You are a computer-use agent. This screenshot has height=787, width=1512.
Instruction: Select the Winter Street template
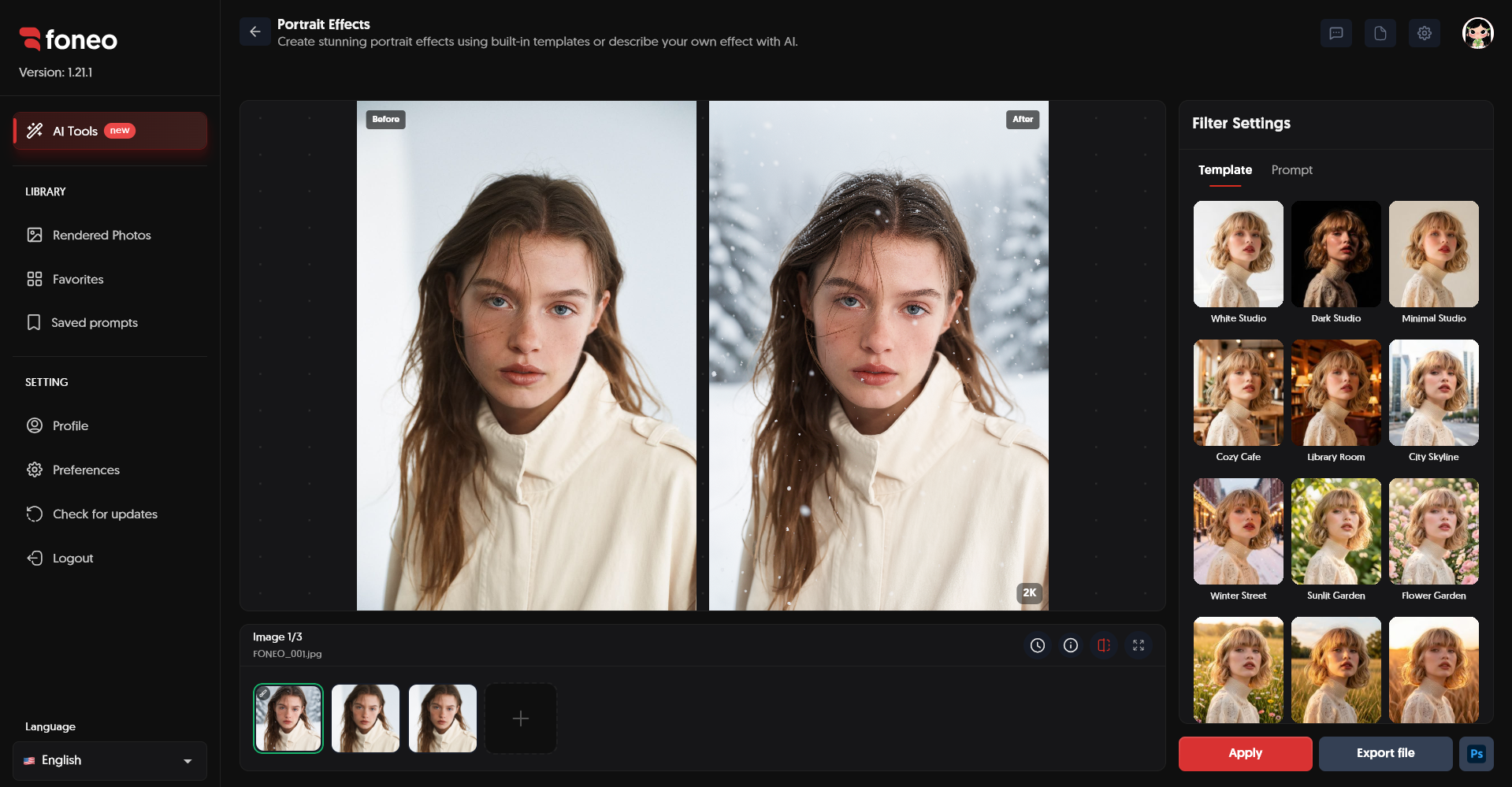[x=1238, y=531]
